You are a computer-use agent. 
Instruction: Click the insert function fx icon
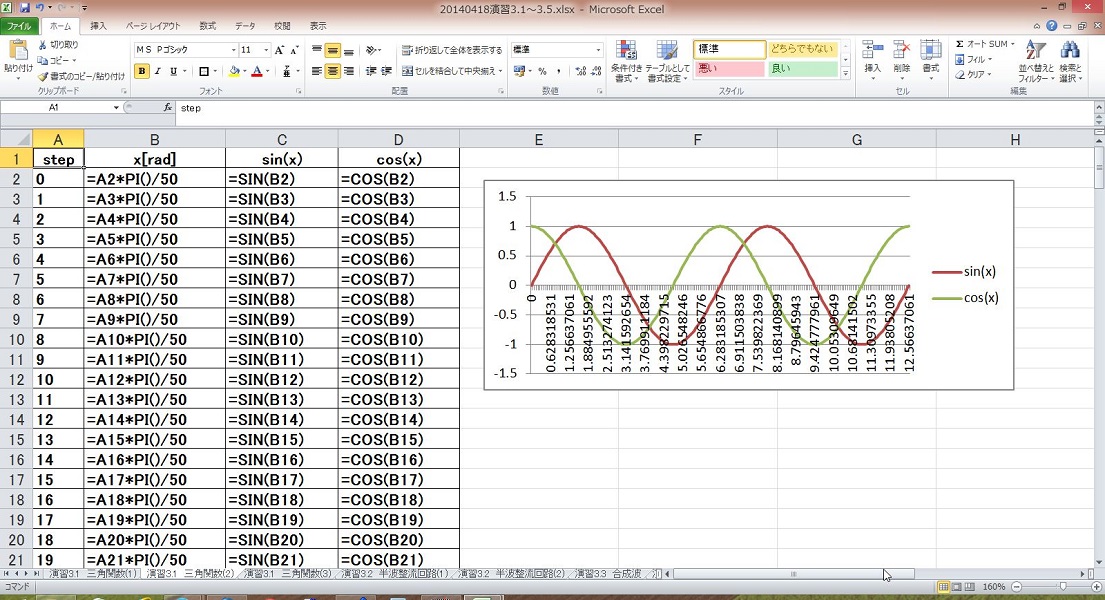click(x=167, y=107)
